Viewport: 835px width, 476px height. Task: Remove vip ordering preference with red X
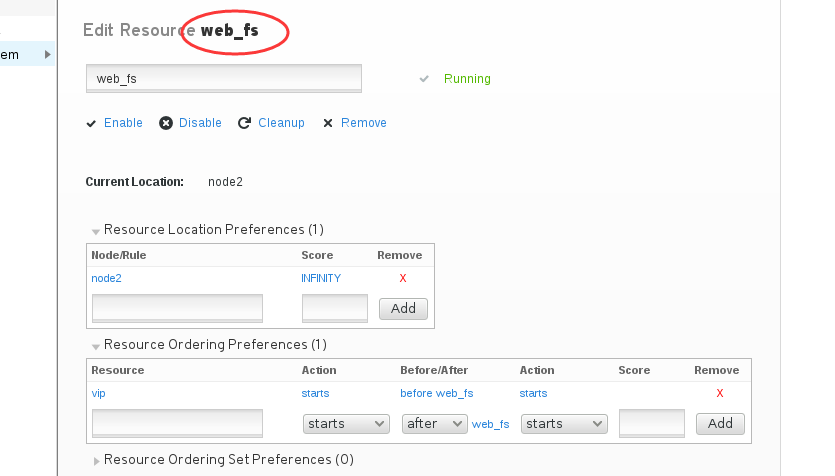point(720,393)
